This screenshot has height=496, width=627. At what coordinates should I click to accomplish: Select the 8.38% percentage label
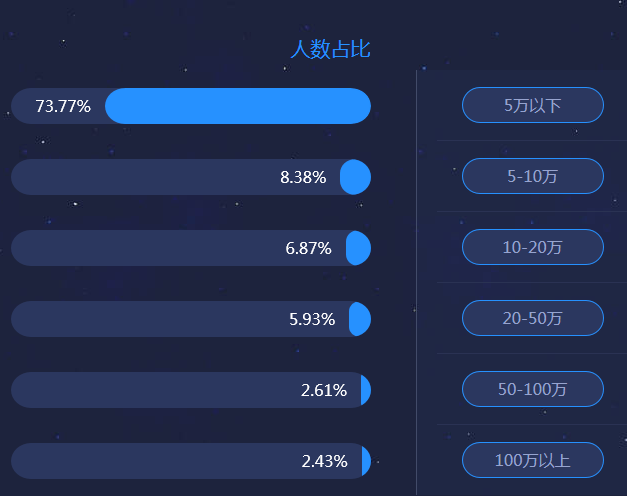coord(303,177)
